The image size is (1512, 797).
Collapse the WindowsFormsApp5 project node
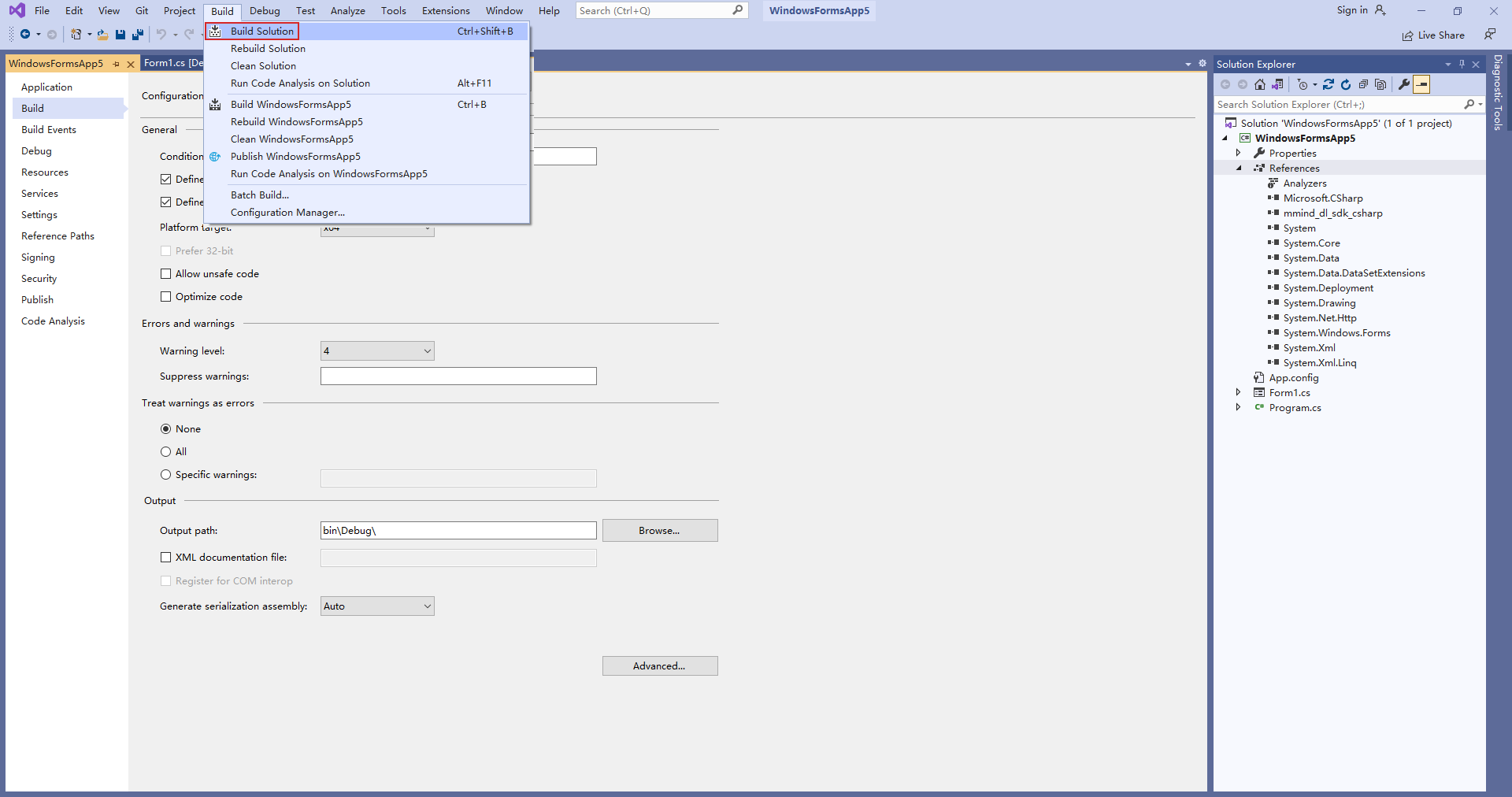(1225, 138)
